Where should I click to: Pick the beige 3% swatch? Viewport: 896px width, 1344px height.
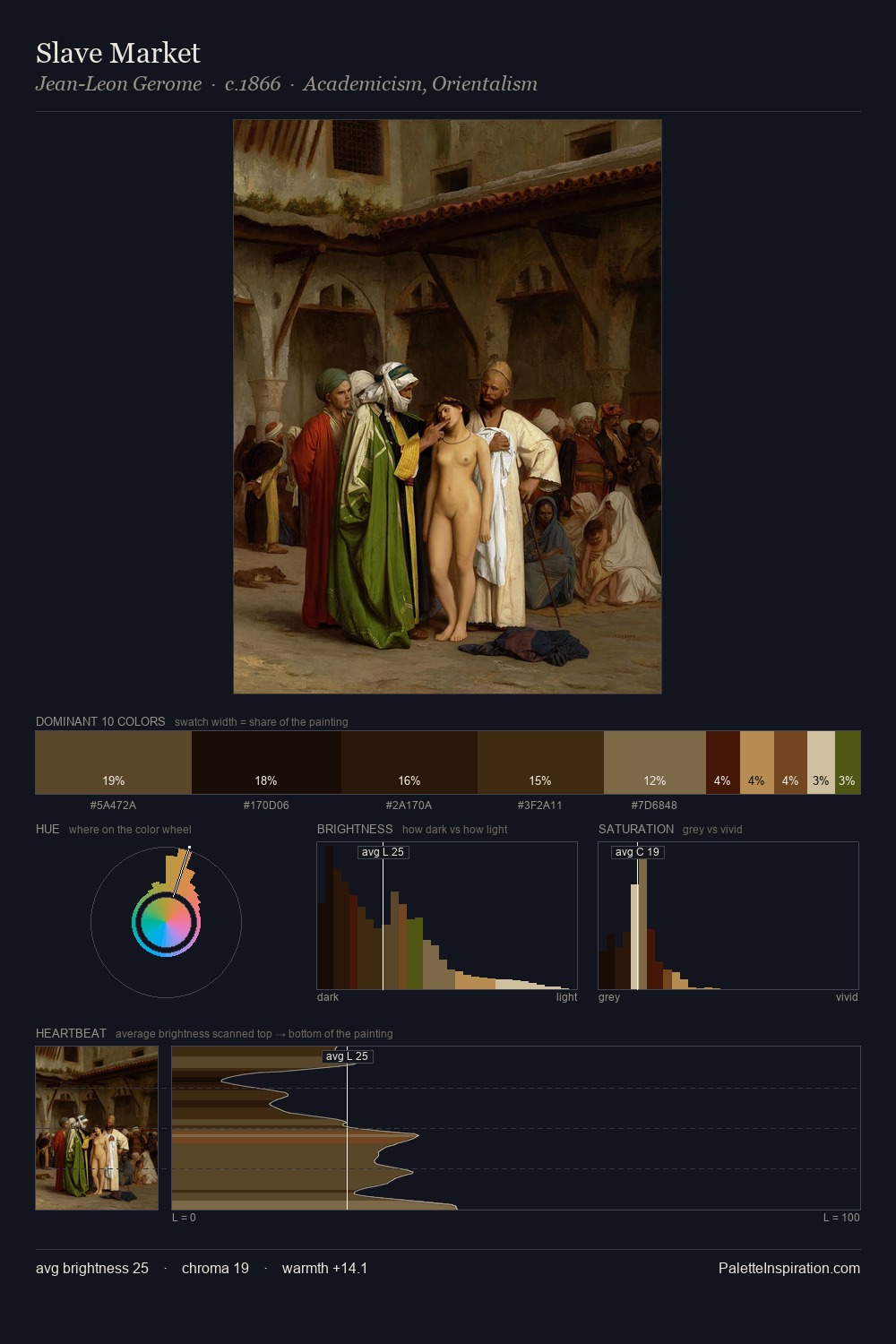tap(821, 762)
